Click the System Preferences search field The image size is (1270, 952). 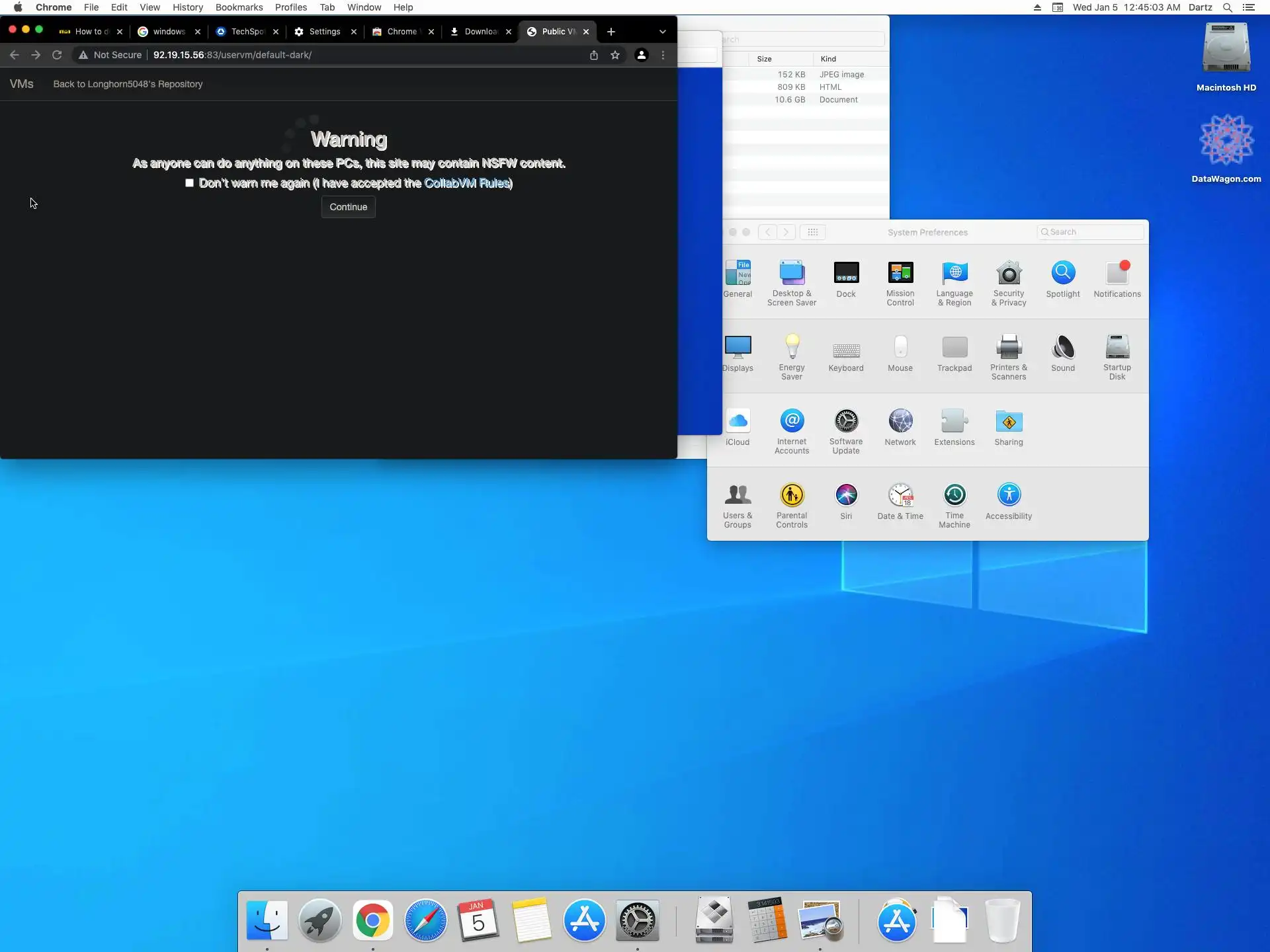pos(1091,232)
